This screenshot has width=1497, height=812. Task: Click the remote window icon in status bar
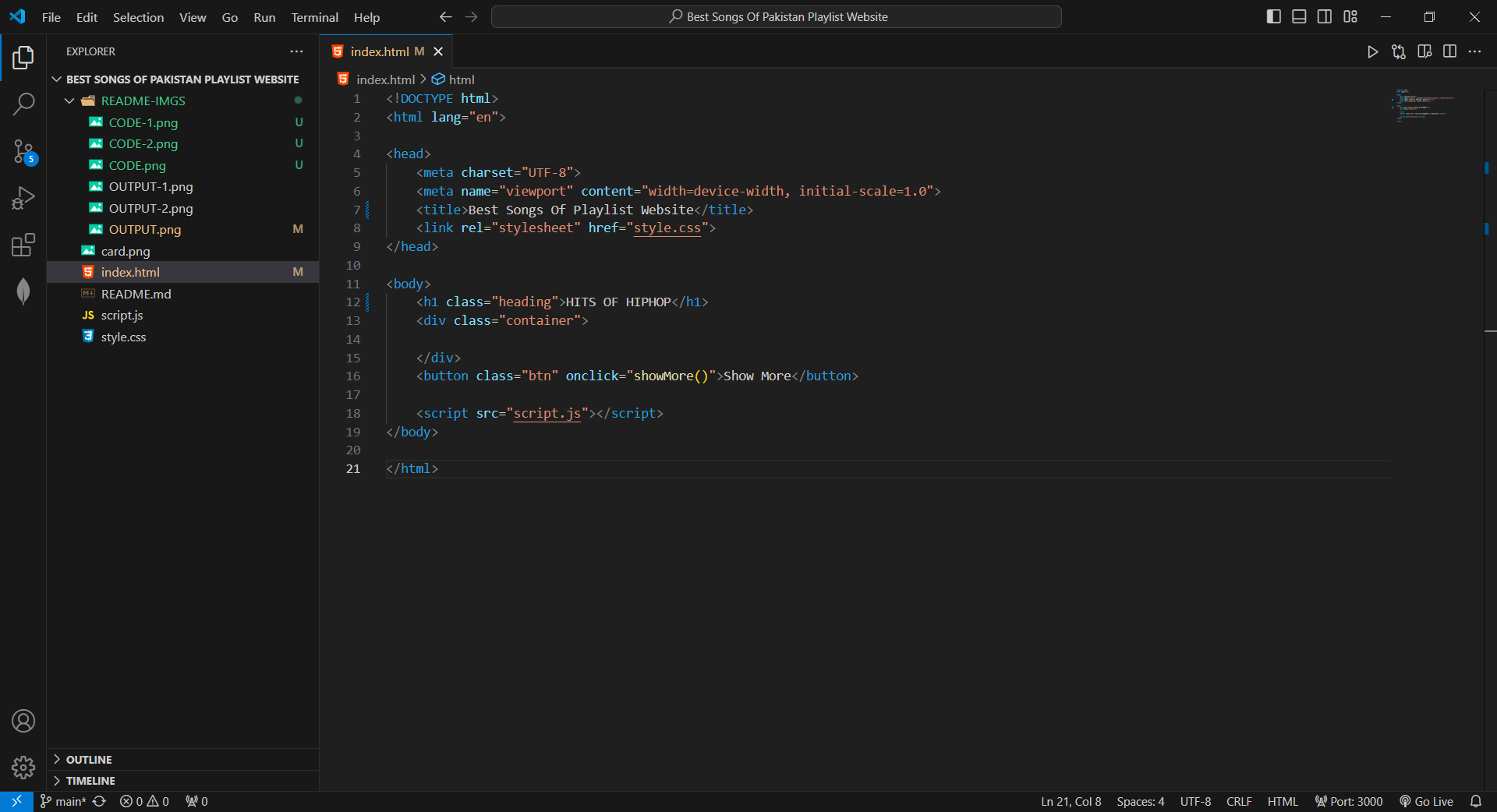pos(16,801)
